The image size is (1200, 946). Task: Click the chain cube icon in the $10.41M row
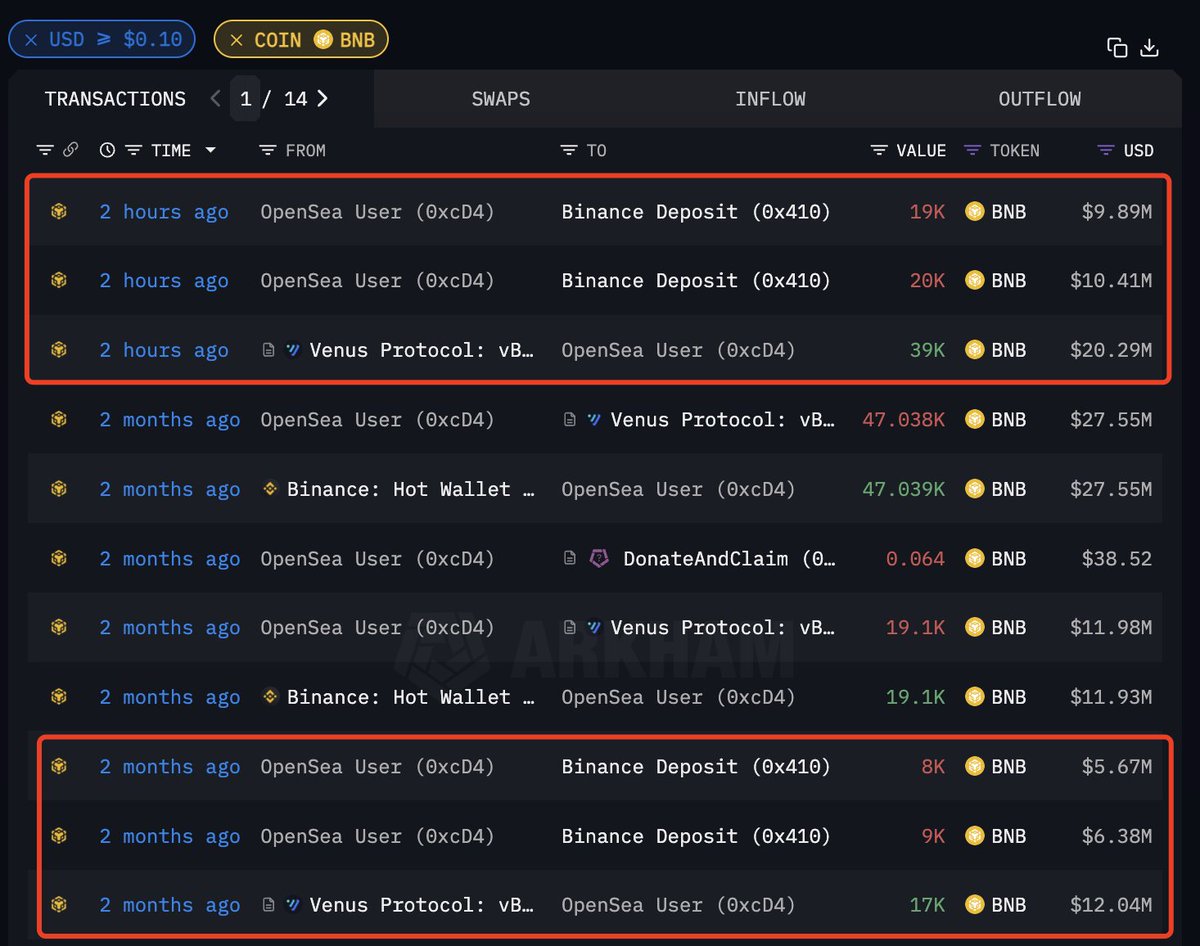59,280
